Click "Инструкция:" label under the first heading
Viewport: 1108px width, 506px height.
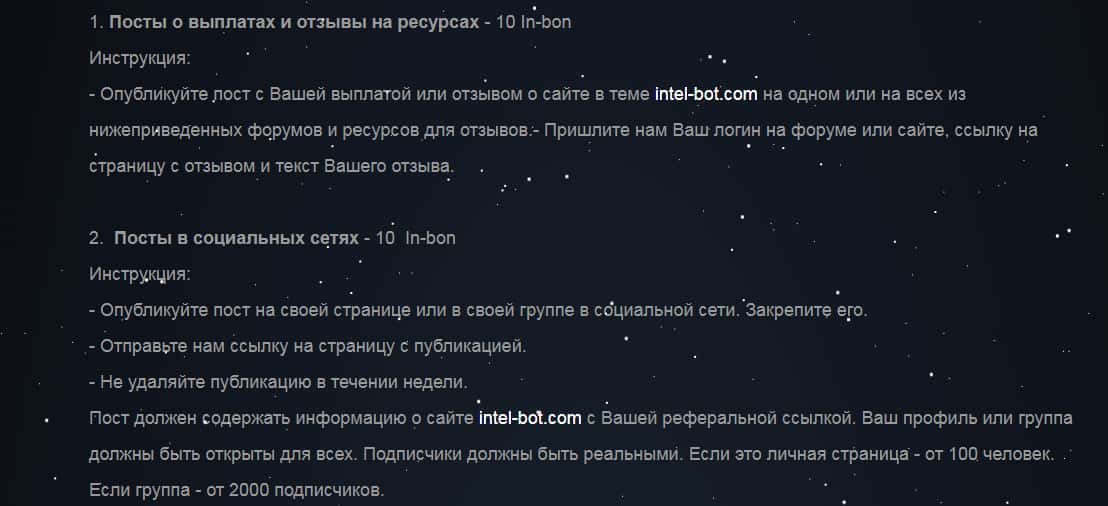coord(139,58)
